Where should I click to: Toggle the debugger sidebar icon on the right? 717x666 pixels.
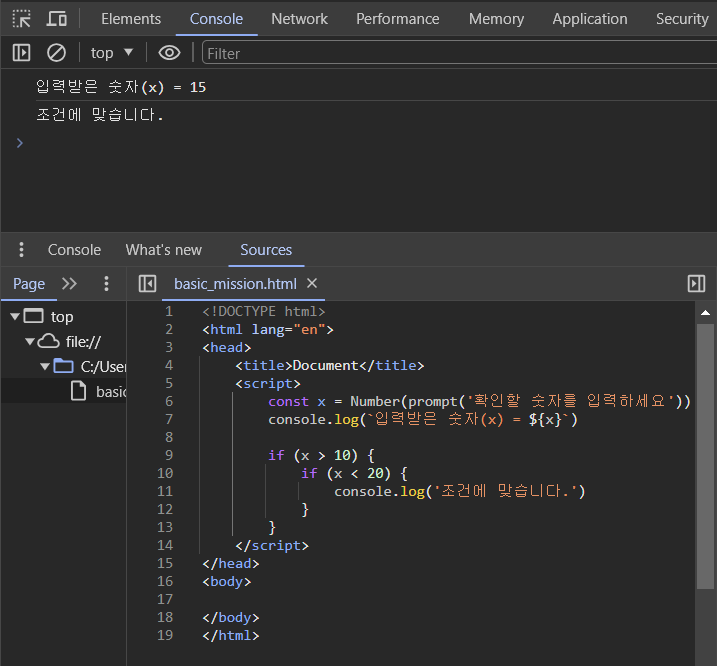click(696, 284)
